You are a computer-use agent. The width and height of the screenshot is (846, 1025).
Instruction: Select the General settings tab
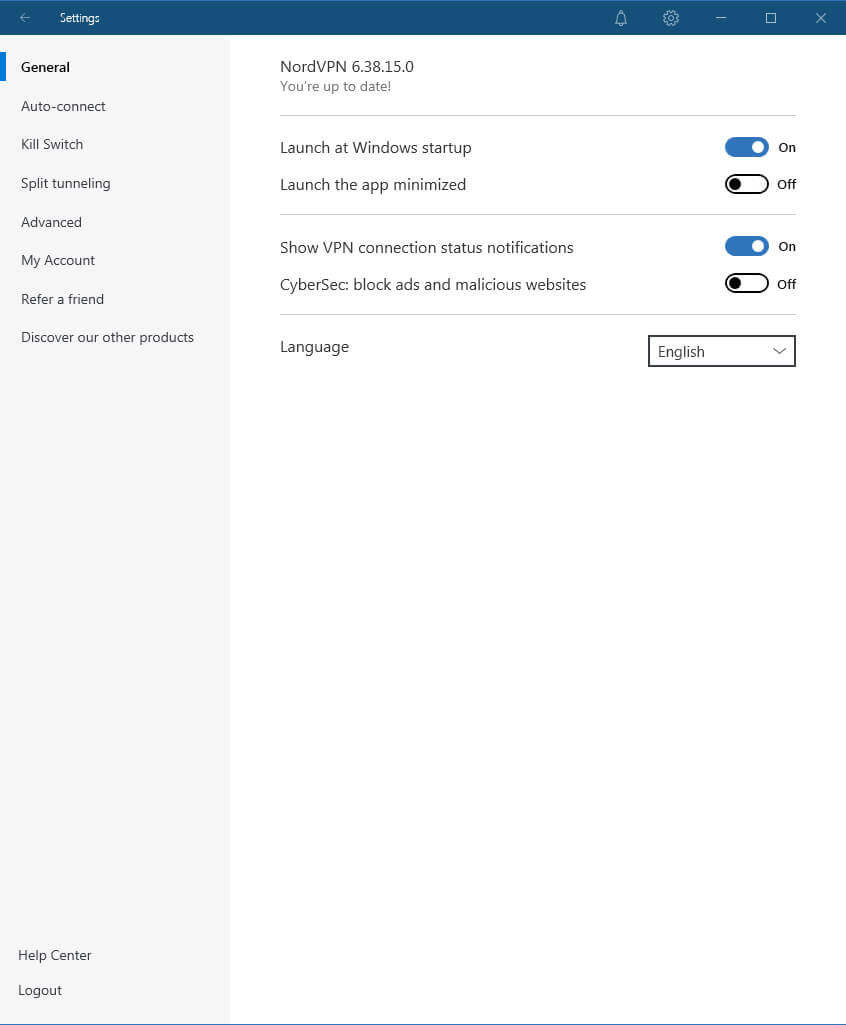[45, 67]
